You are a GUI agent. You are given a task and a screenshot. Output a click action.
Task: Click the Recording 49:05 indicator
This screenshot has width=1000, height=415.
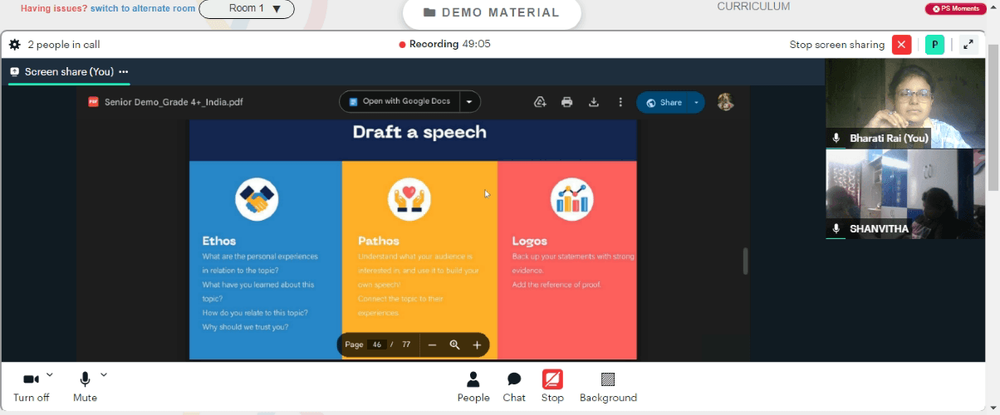point(445,45)
